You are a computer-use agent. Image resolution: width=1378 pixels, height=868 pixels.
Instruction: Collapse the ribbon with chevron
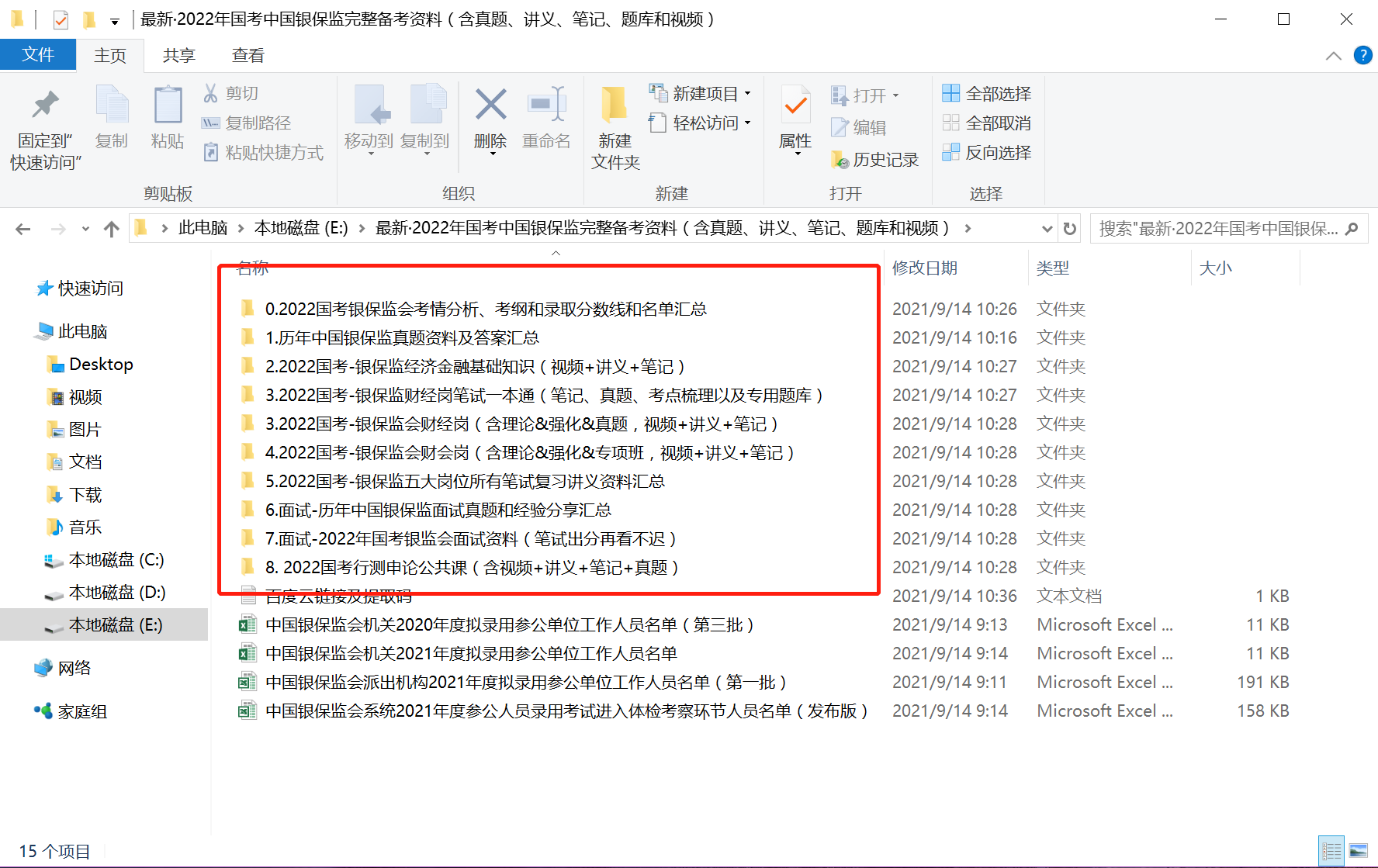click(x=1334, y=55)
